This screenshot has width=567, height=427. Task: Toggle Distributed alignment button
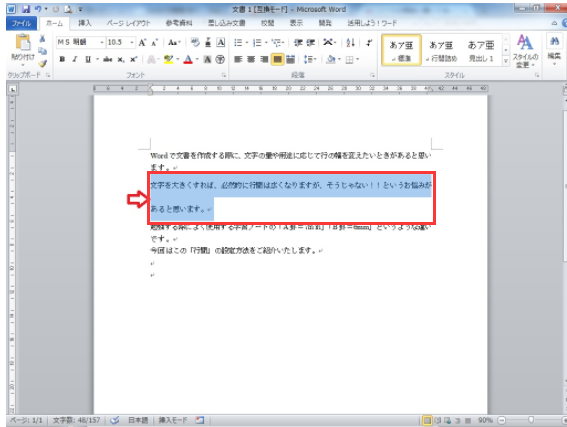(290, 59)
